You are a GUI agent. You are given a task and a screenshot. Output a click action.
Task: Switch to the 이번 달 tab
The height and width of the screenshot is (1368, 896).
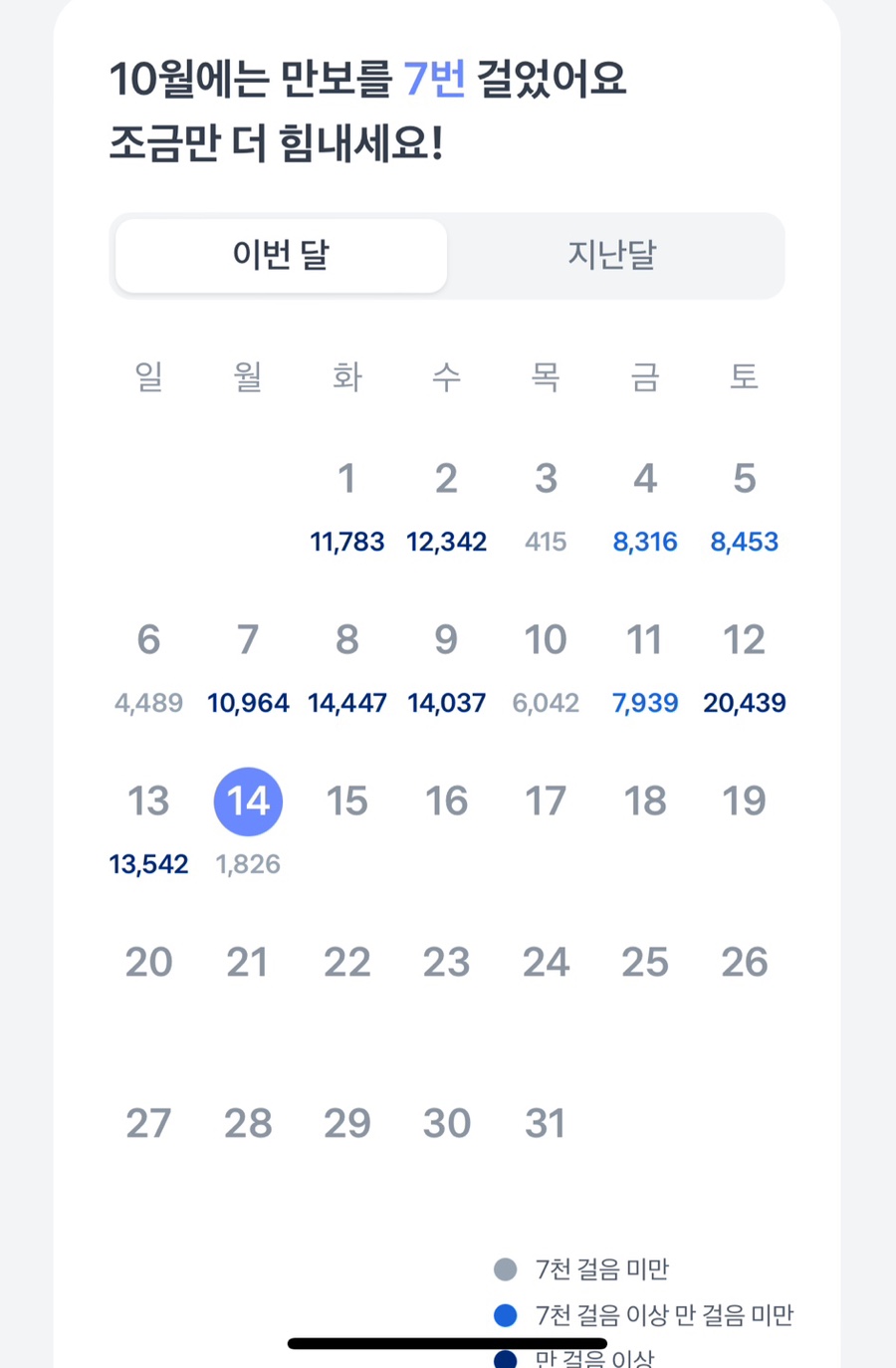click(281, 256)
